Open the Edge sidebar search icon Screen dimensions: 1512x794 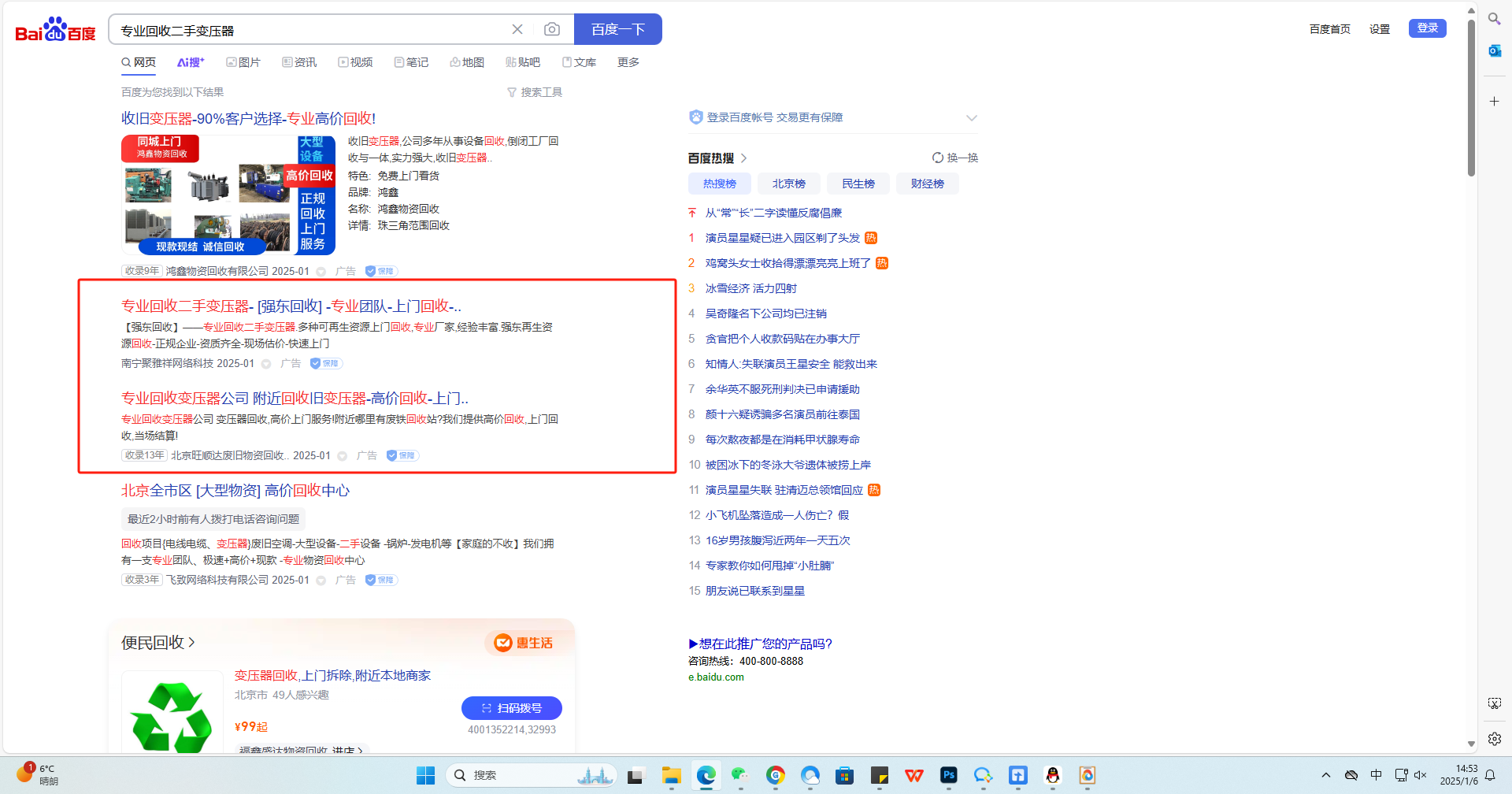(1494, 18)
